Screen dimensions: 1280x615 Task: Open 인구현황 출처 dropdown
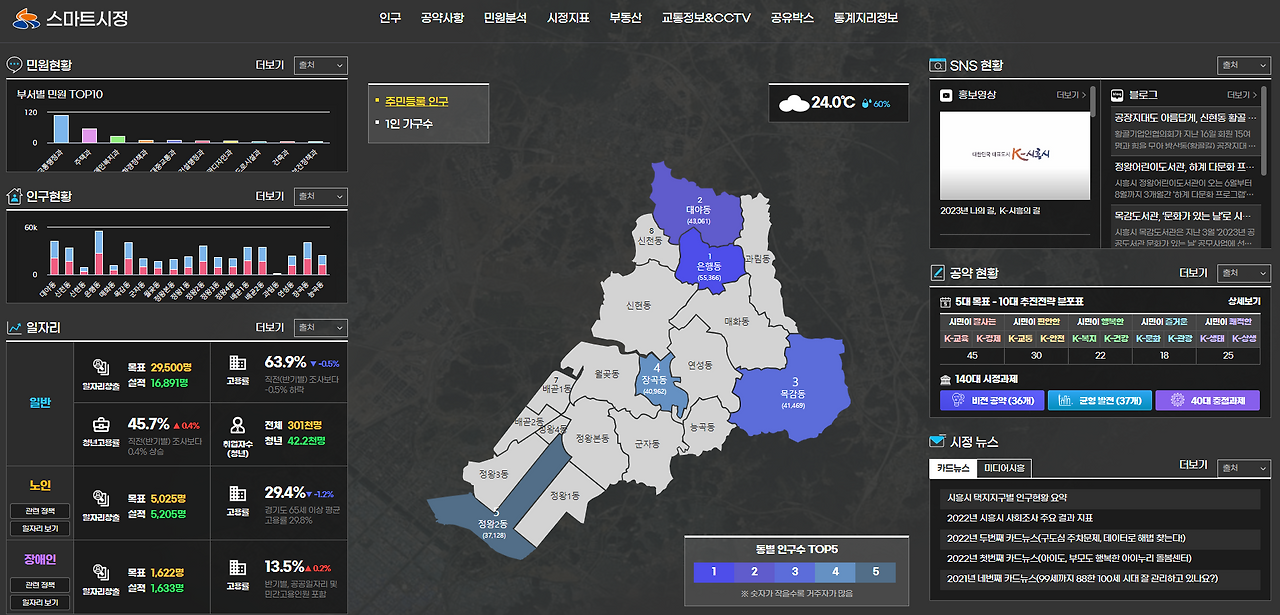321,196
